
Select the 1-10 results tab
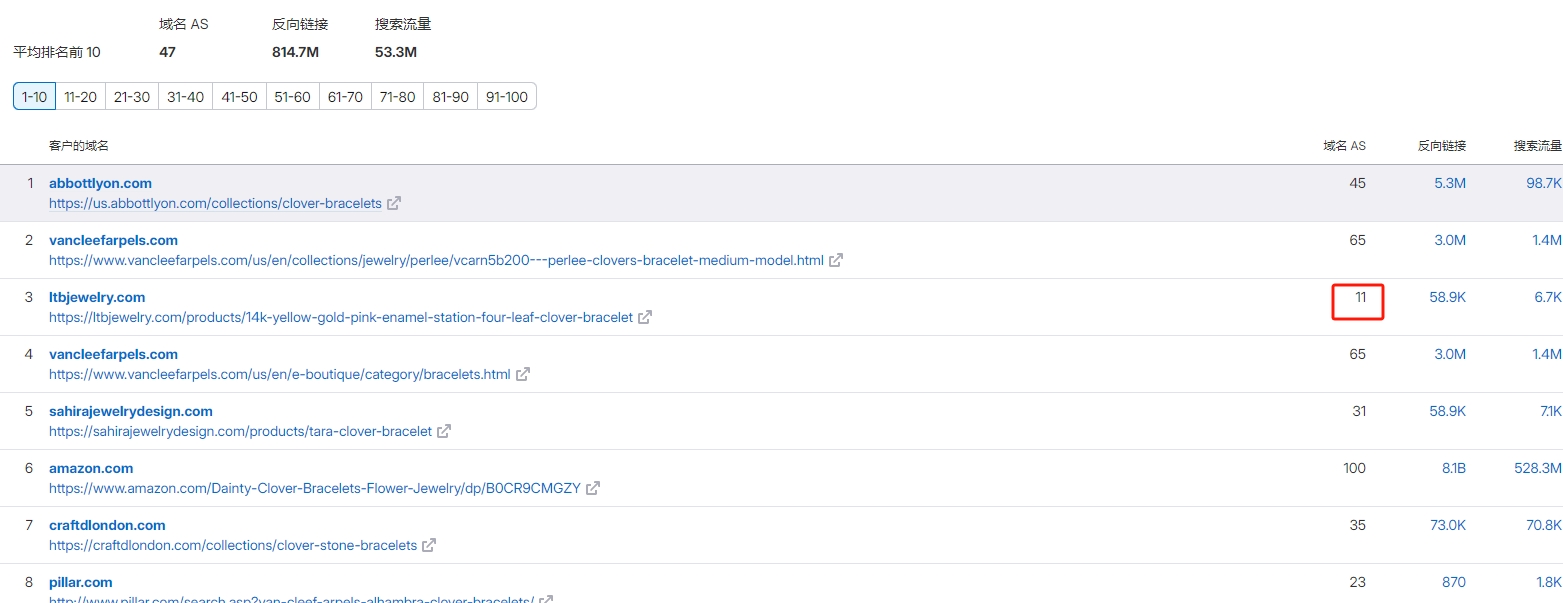pyautogui.click(x=34, y=96)
